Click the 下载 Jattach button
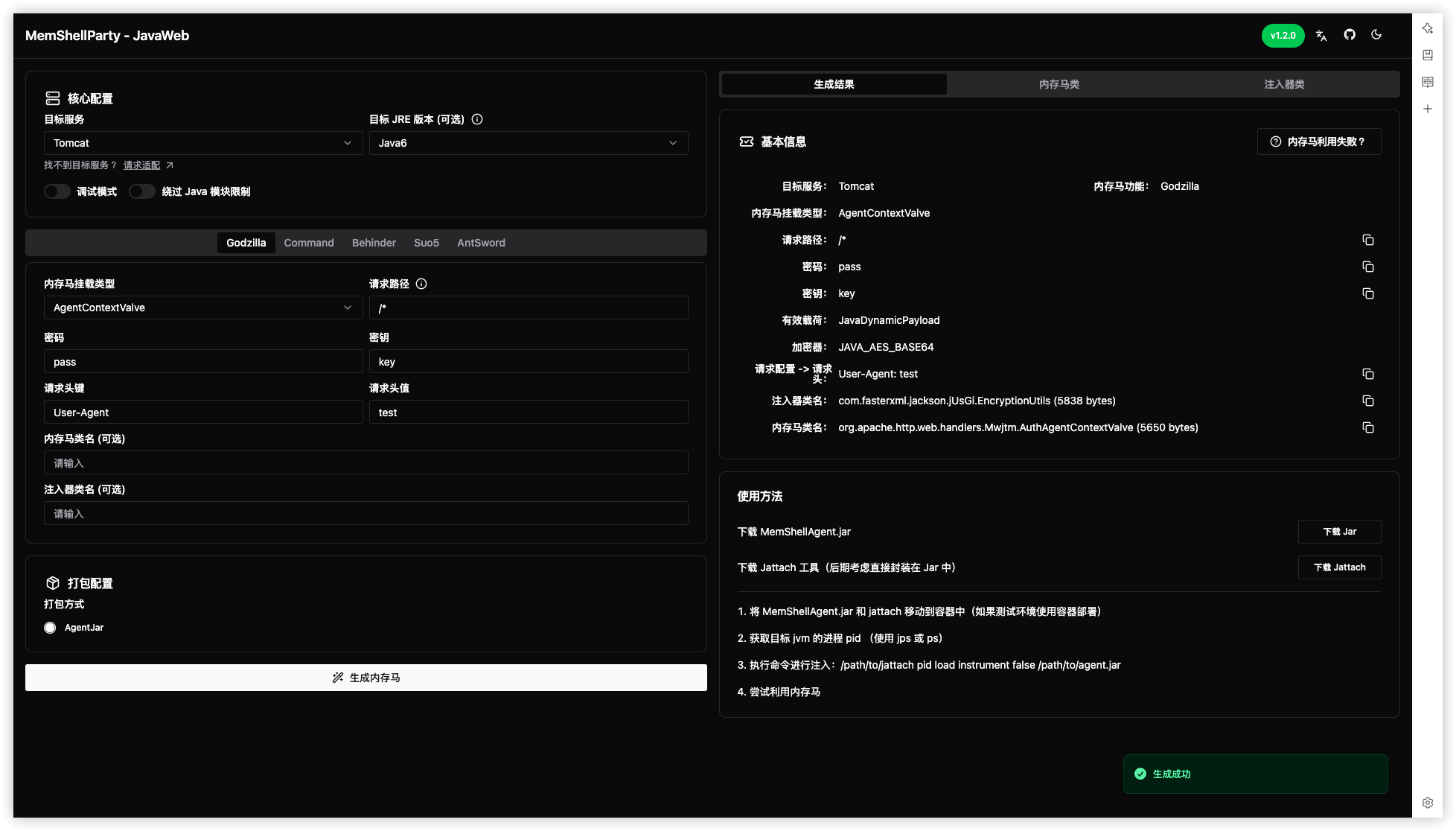 (x=1340, y=567)
